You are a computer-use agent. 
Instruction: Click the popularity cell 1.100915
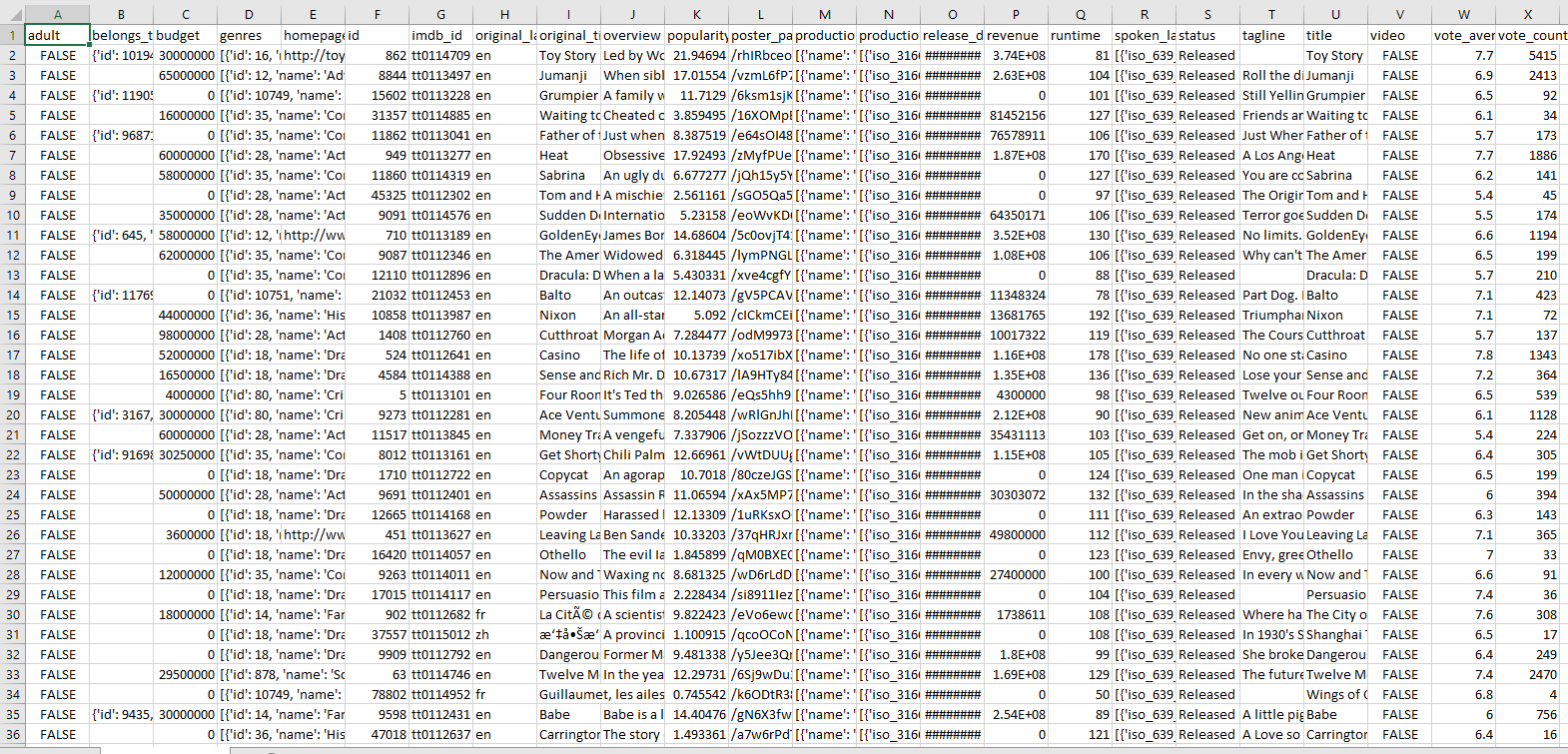coord(697,634)
